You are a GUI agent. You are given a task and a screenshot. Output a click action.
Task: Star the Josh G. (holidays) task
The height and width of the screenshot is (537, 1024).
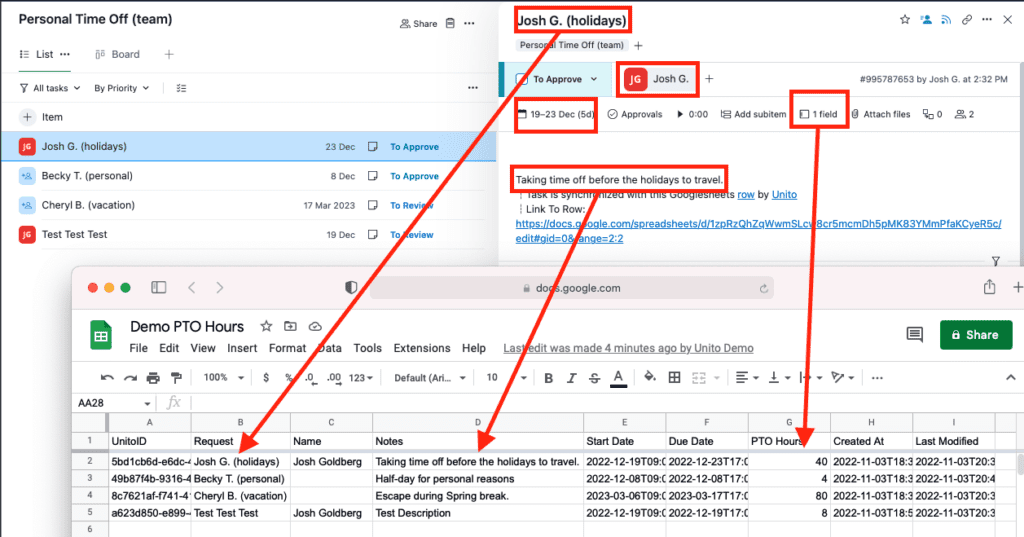pos(904,19)
